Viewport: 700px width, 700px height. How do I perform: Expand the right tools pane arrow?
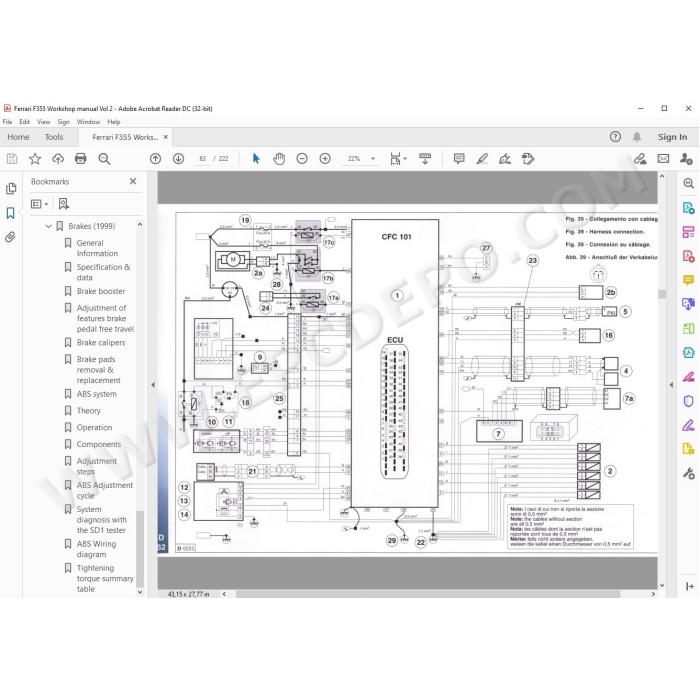coord(689,587)
